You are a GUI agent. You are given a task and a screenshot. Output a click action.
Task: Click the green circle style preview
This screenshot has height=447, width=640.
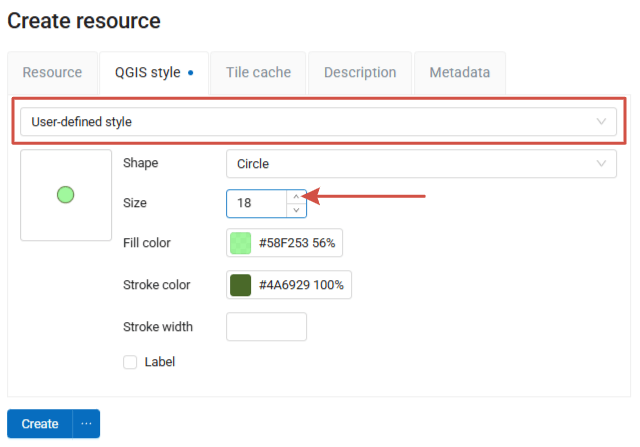tap(66, 195)
